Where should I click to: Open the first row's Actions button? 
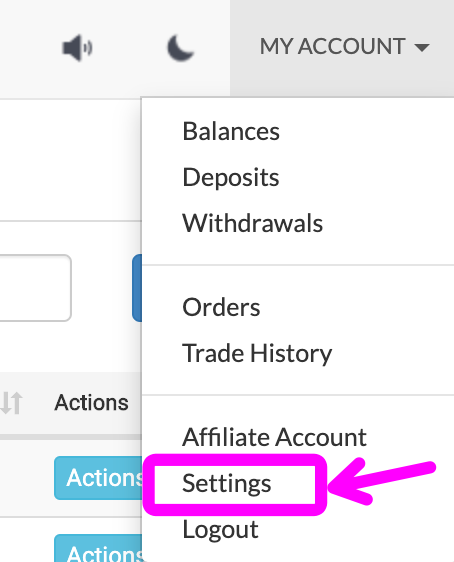[x=99, y=478]
